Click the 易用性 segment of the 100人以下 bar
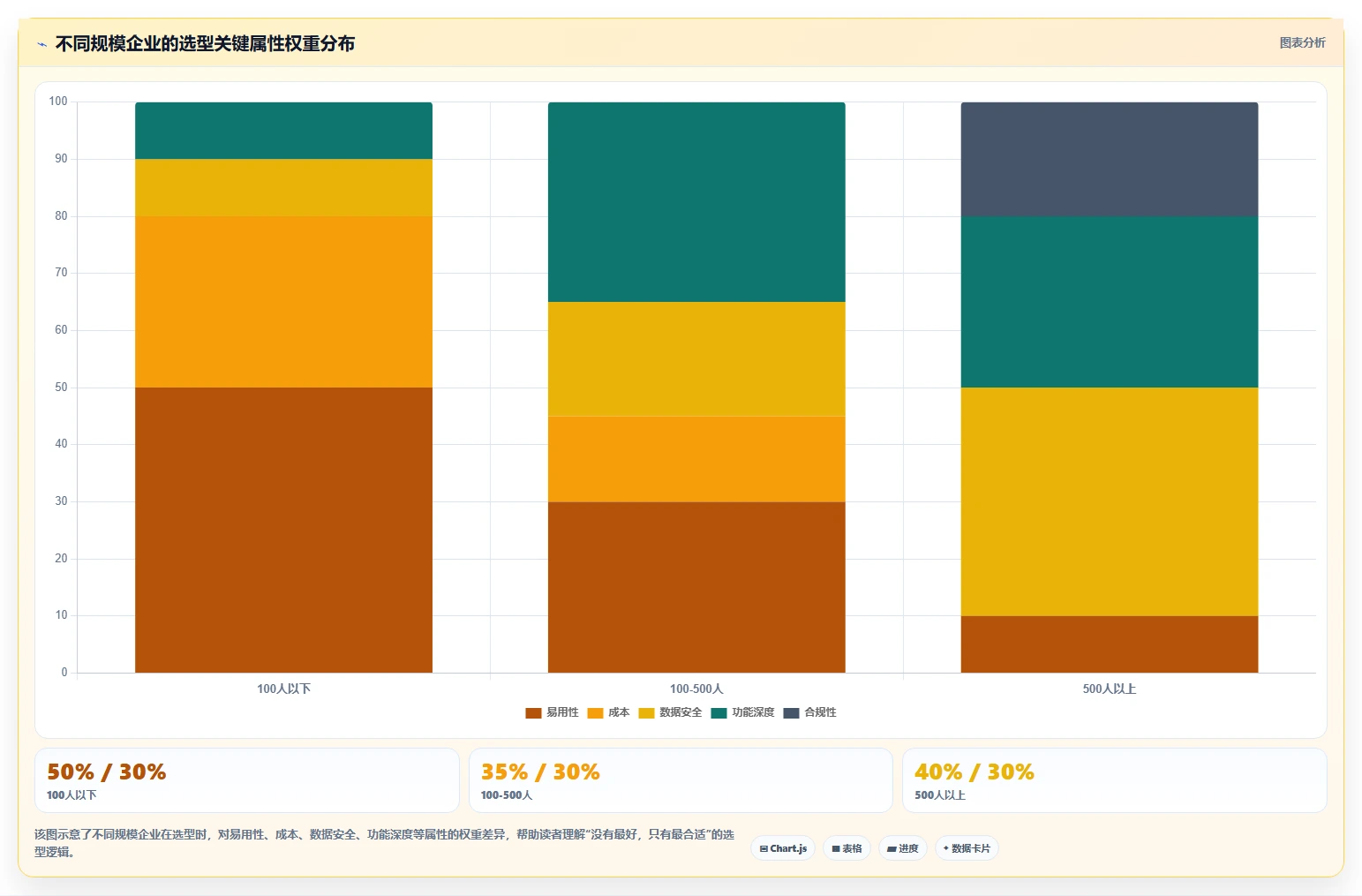Screen dimensions: 1362x896 tap(283, 530)
